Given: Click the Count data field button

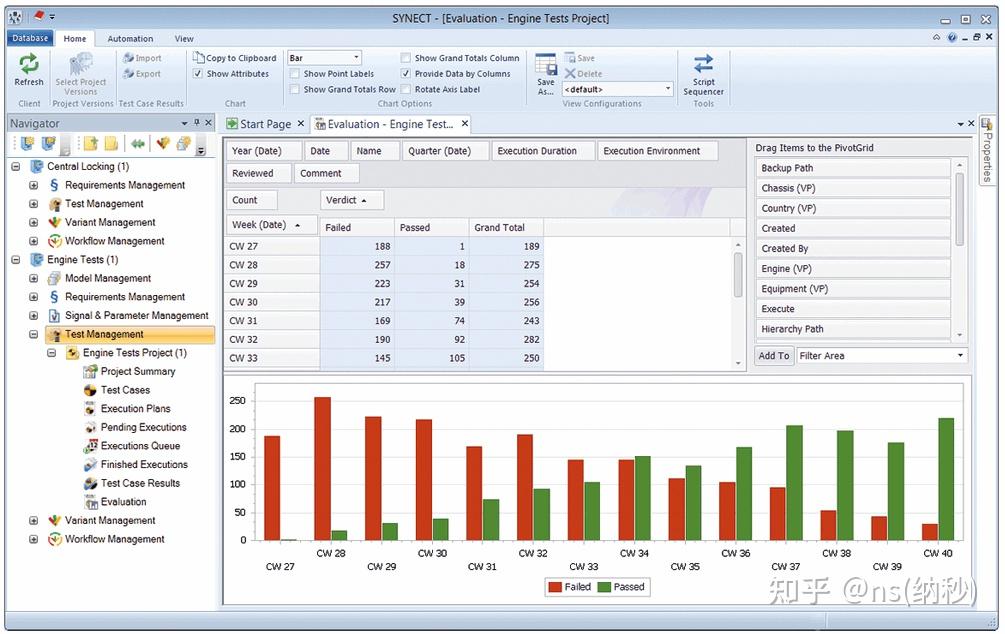Looking at the screenshot, I should click(251, 200).
